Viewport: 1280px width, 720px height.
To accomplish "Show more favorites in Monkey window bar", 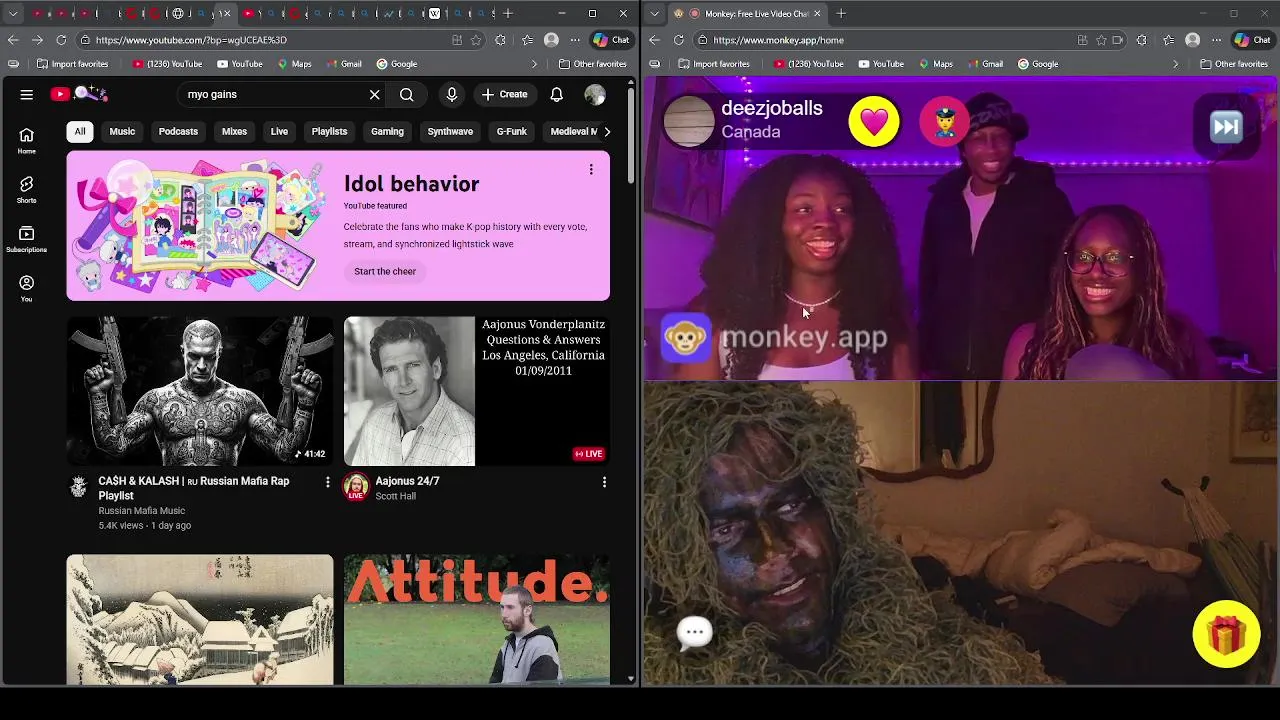I will pos(1175,64).
